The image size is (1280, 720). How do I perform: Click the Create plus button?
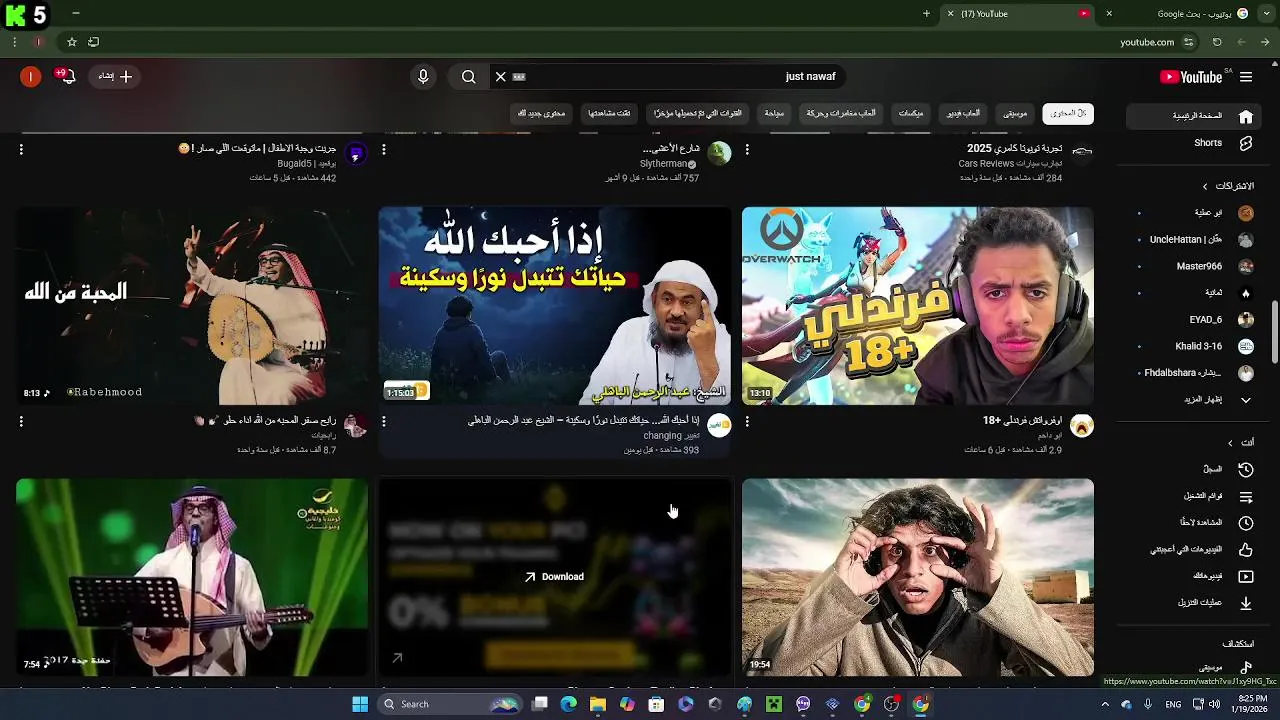(115, 77)
